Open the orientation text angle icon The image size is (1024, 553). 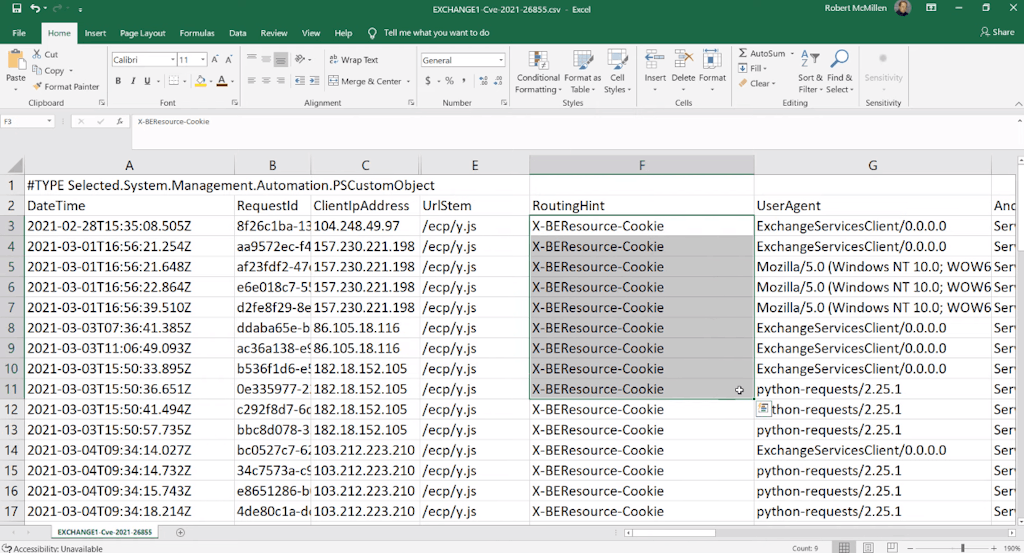click(x=300, y=59)
